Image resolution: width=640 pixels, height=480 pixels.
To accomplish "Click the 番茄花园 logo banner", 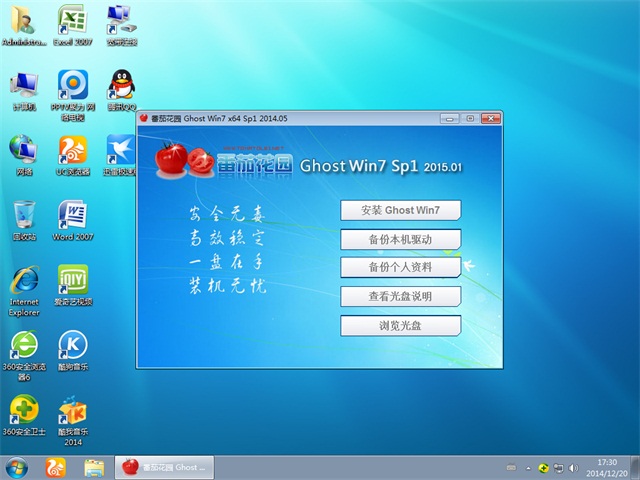I will [x=224, y=161].
